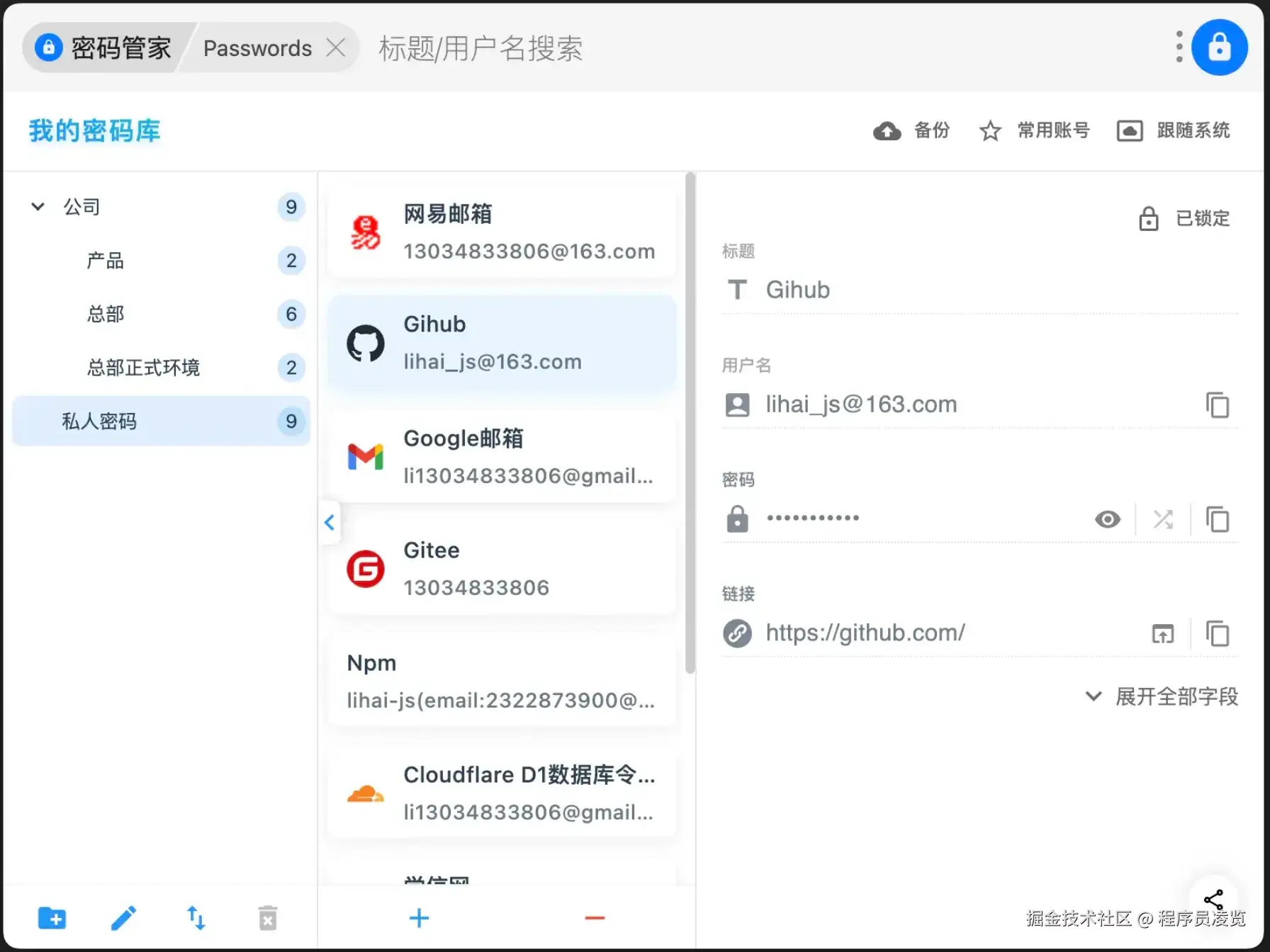Copy the link URL to clipboard
Screen dimensions: 1270x952
1218,633
